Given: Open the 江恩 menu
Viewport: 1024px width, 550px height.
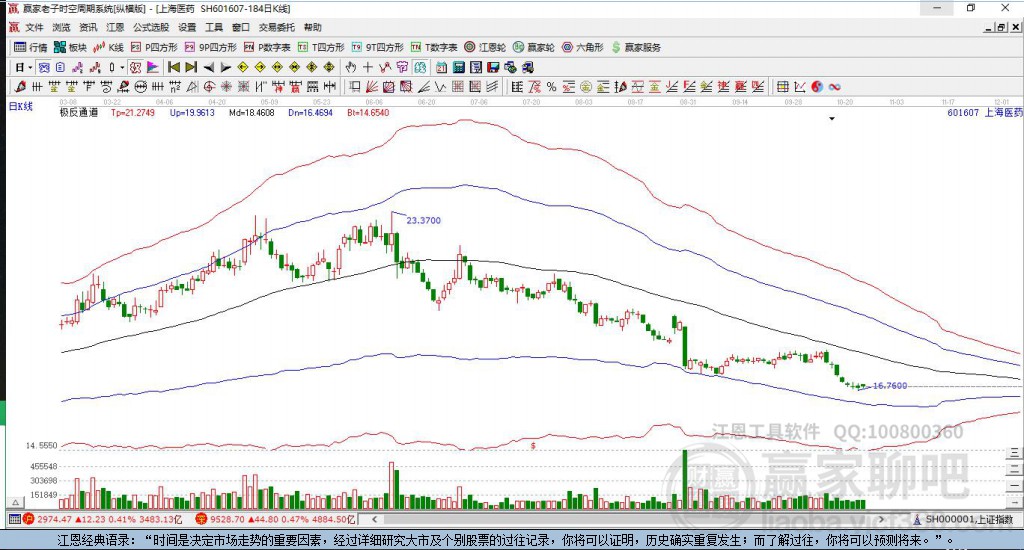Looking at the screenshot, I should pos(115,27).
